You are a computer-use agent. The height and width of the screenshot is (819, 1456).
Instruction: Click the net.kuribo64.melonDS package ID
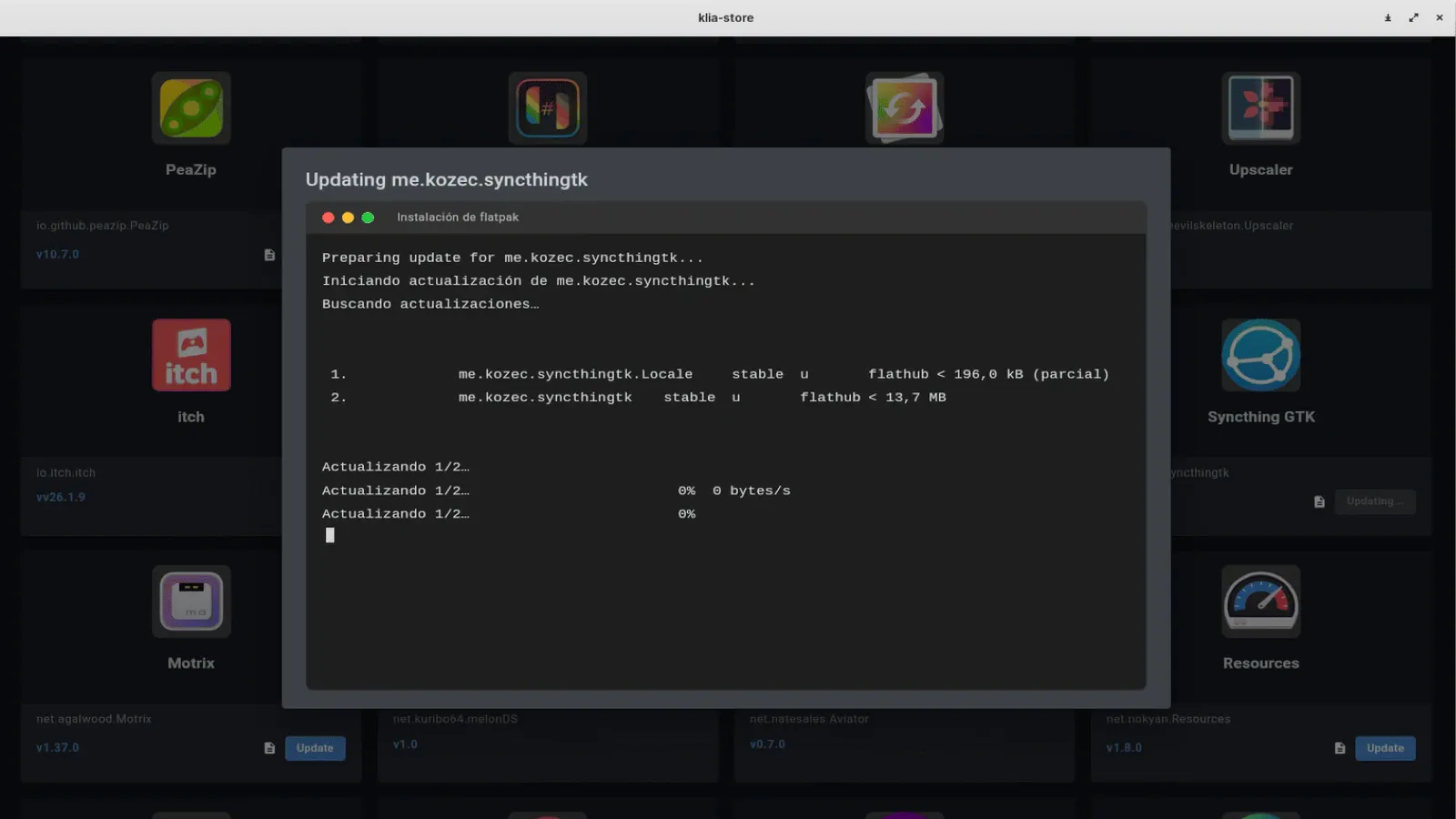coord(455,719)
